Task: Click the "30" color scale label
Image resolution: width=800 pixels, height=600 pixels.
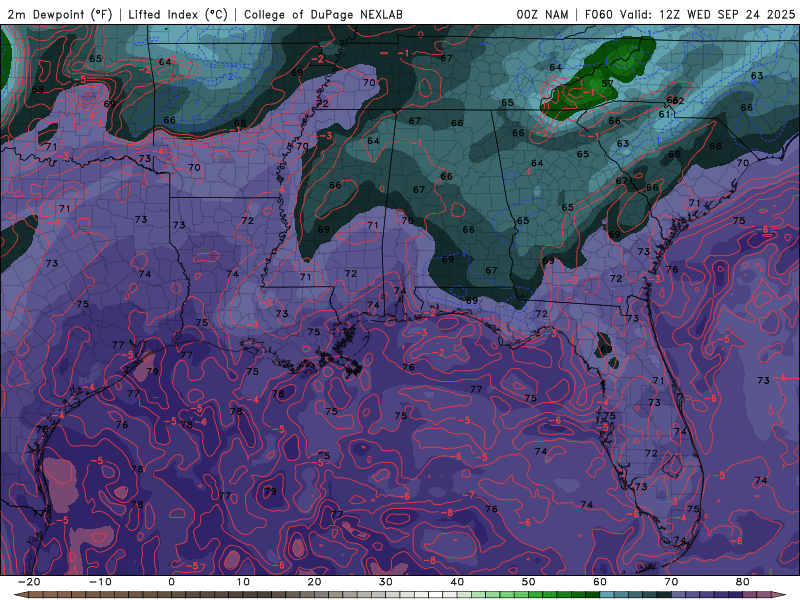Action: click(x=386, y=582)
